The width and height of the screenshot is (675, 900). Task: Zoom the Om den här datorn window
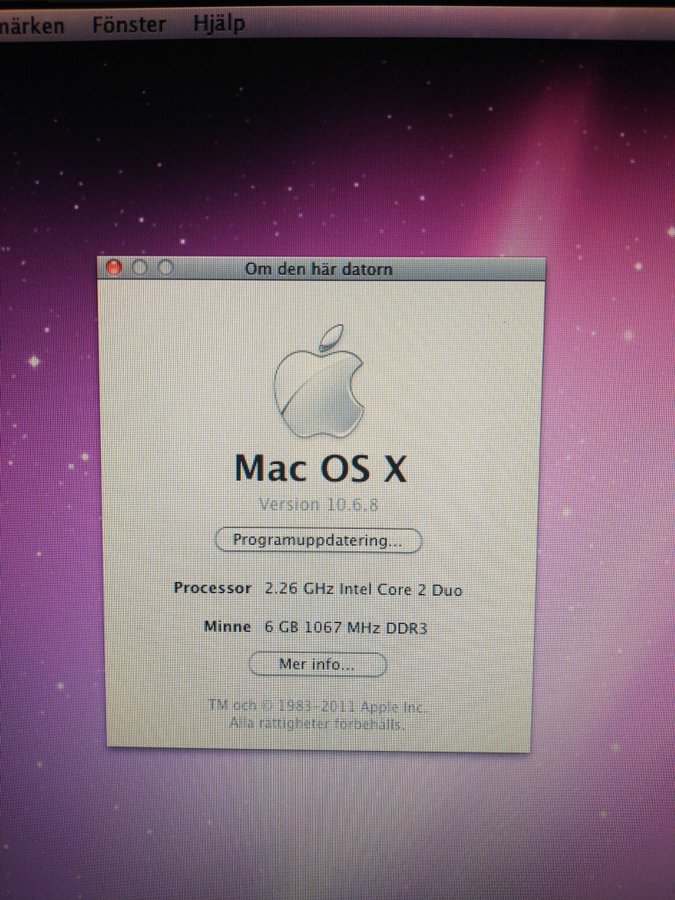[x=166, y=267]
